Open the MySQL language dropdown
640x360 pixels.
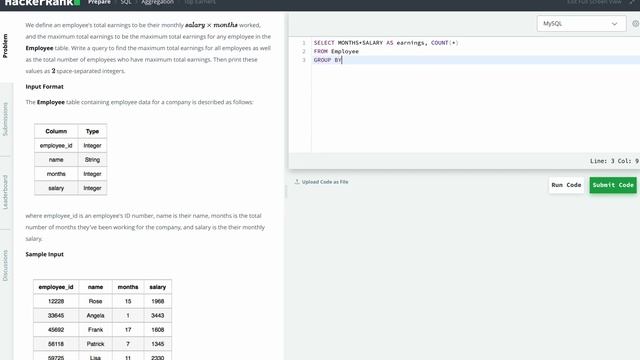pos(581,24)
